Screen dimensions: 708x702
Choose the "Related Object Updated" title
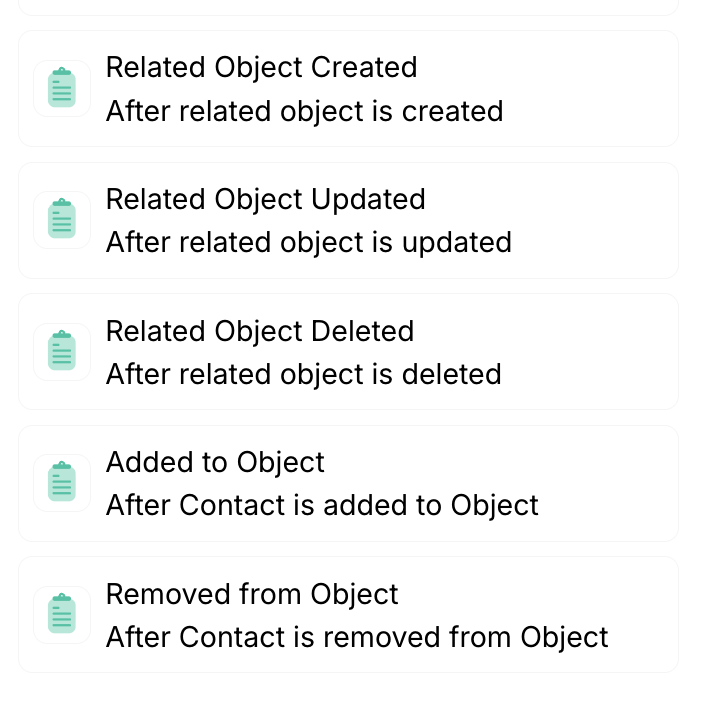point(265,199)
